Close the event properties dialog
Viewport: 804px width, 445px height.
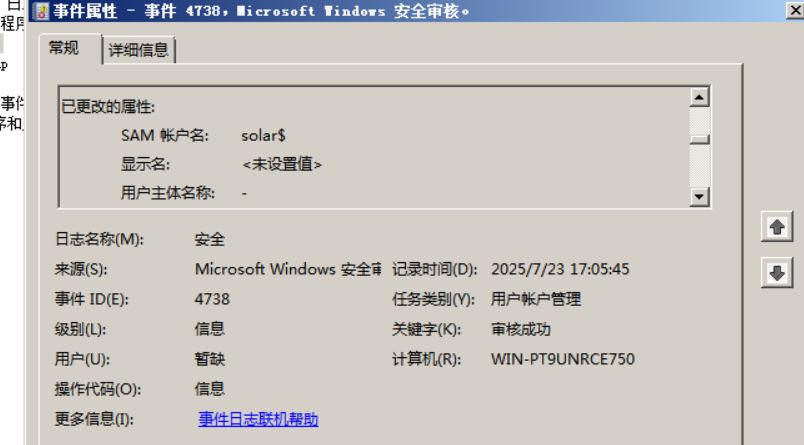[794, 11]
